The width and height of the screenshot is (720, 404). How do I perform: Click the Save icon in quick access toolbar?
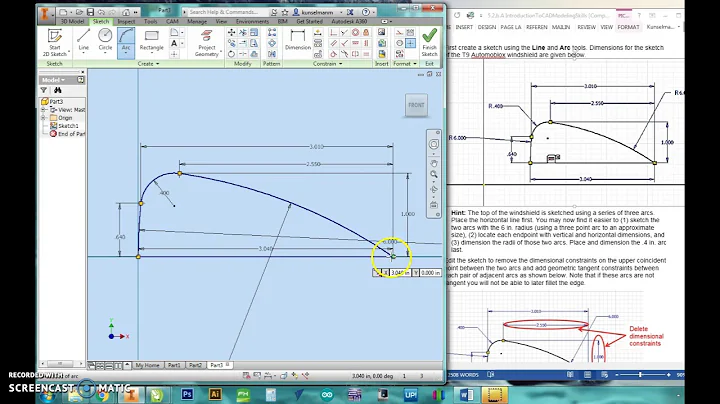pos(90,12)
